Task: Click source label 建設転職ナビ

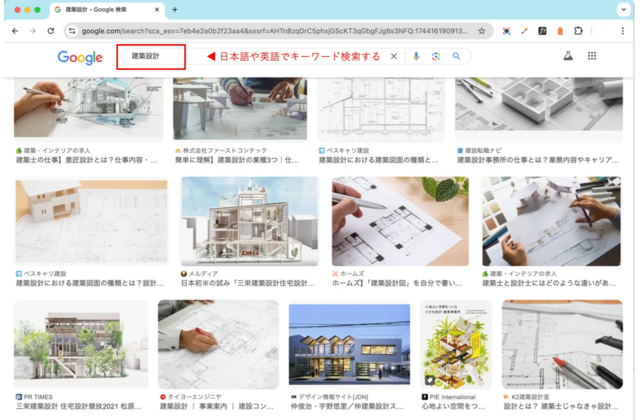Action: pos(484,151)
